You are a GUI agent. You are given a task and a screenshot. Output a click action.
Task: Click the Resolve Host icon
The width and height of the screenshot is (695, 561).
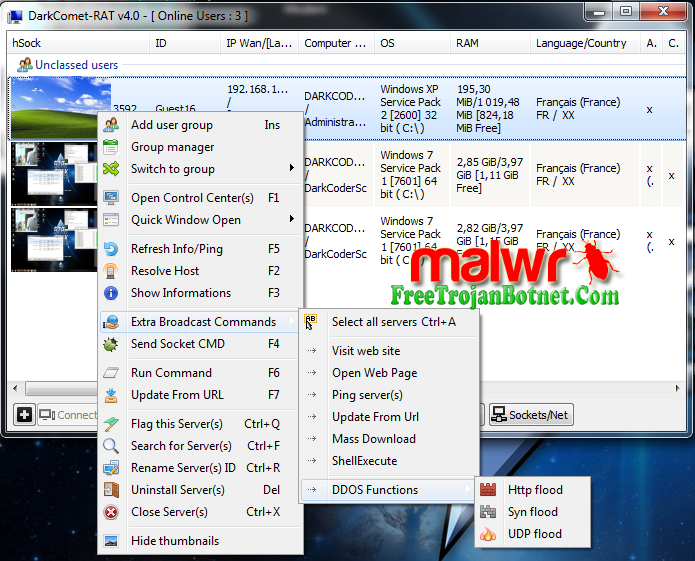(x=111, y=271)
